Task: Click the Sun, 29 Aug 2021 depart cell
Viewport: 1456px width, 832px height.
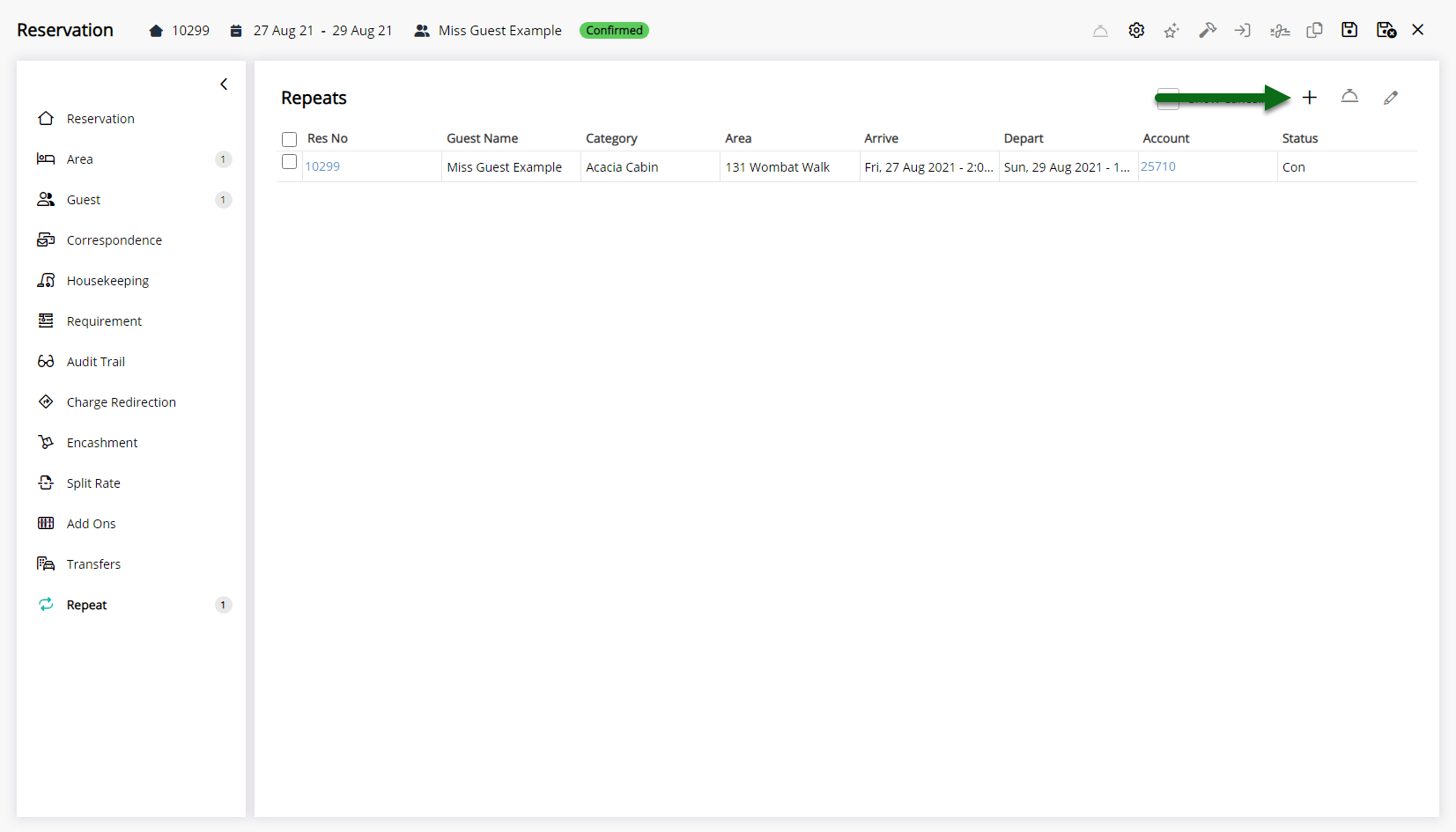Action: point(1068,167)
